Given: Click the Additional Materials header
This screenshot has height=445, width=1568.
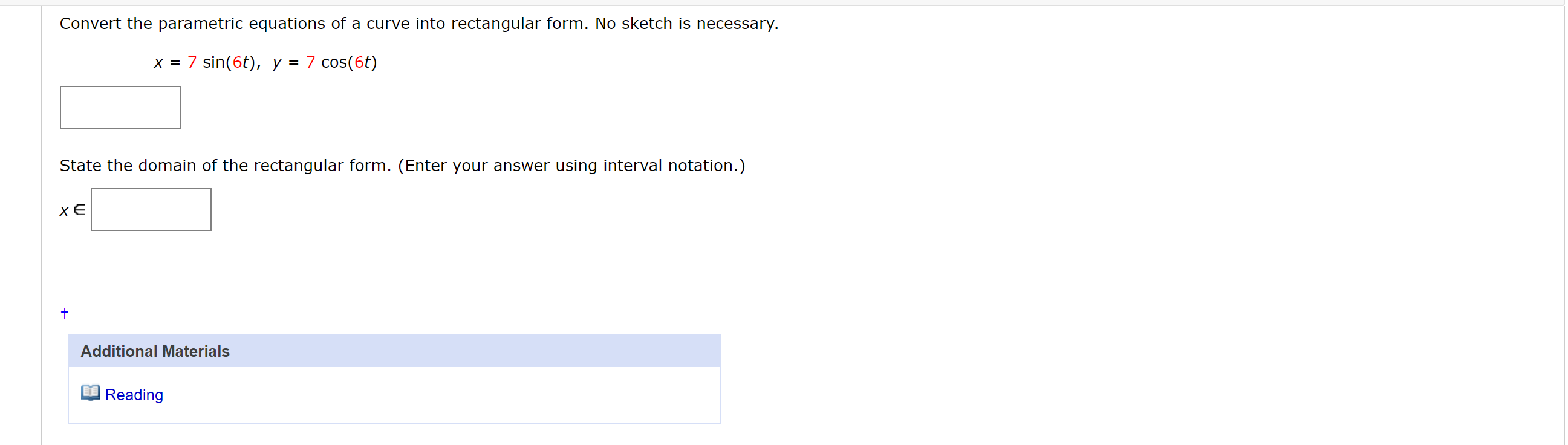Looking at the screenshot, I should tap(394, 351).
